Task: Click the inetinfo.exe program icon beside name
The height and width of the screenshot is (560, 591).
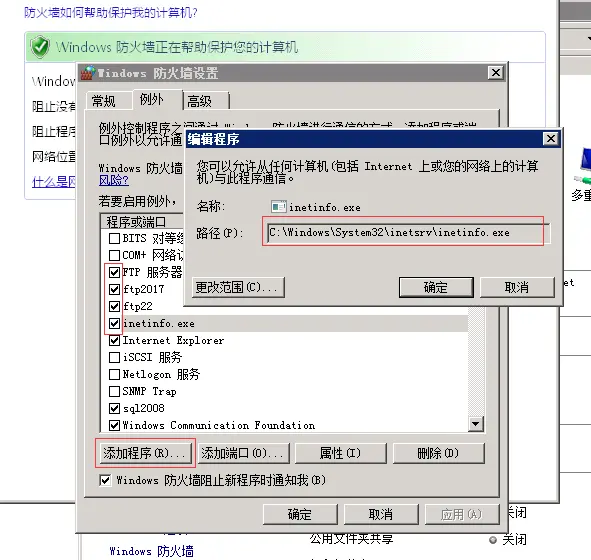Action: click(279, 207)
